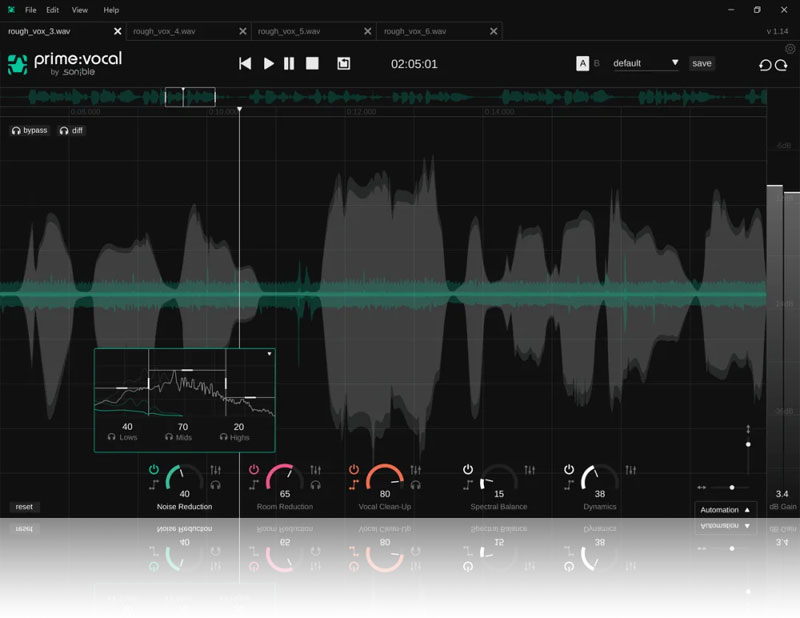This screenshot has height=618, width=800.
Task: Click the Play button
Action: 268,63
